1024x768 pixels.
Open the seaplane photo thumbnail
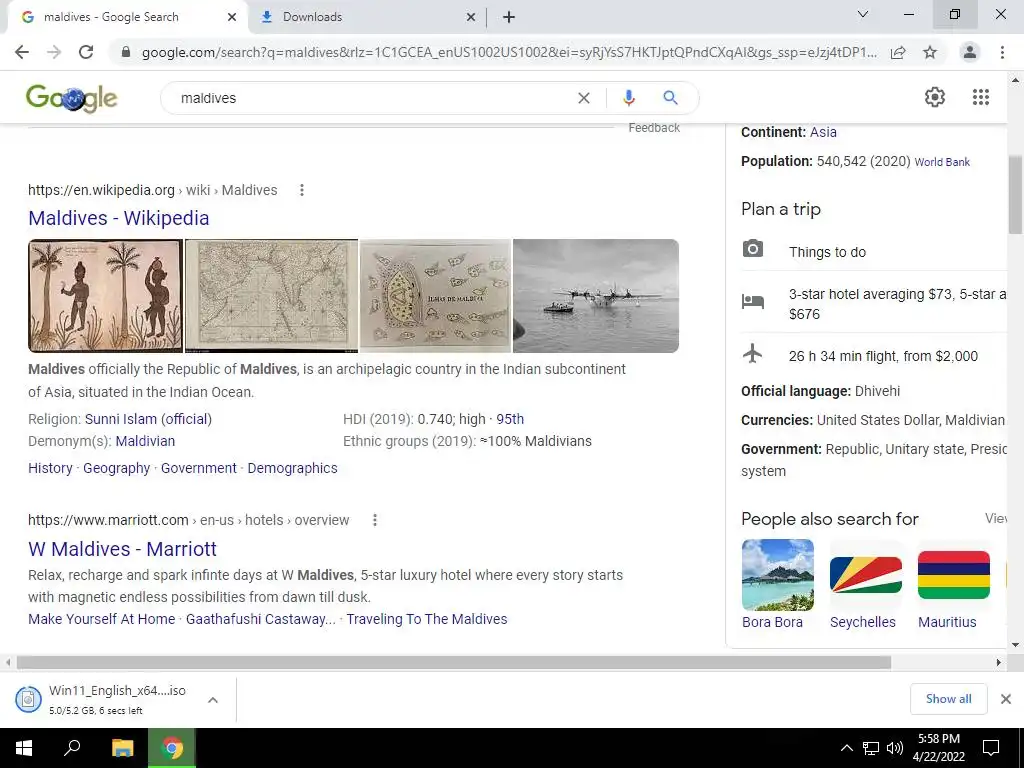[x=596, y=296]
